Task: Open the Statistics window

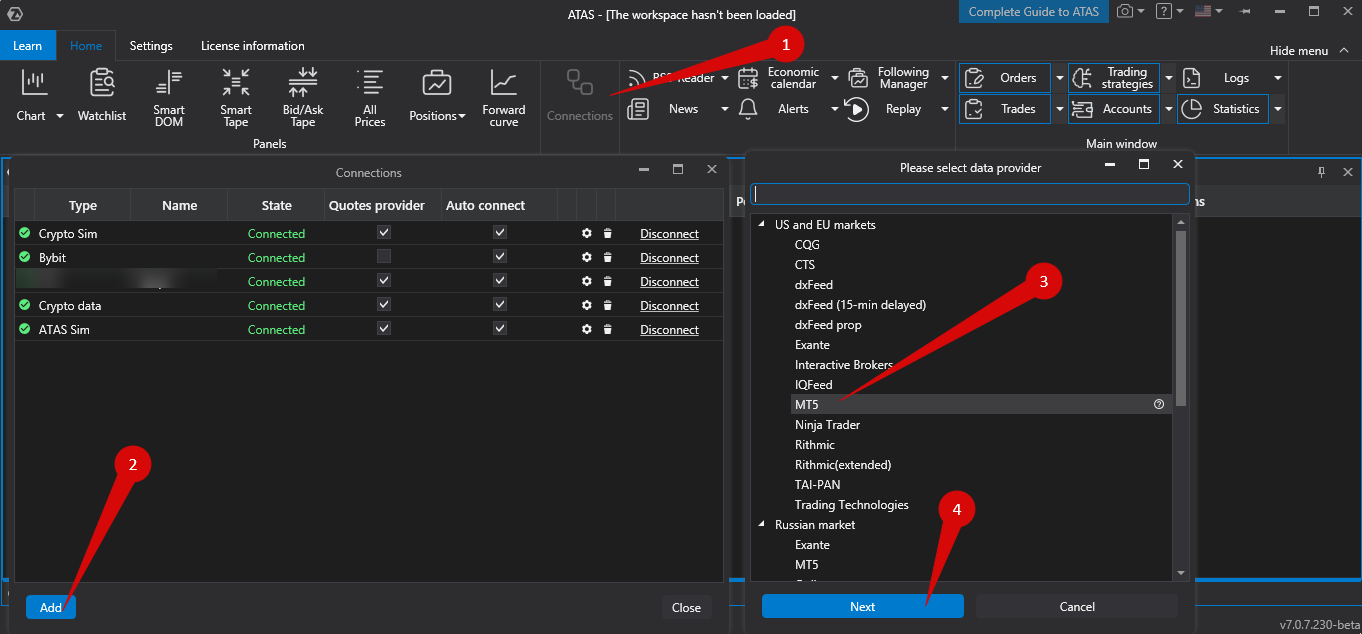Action: coord(1222,109)
